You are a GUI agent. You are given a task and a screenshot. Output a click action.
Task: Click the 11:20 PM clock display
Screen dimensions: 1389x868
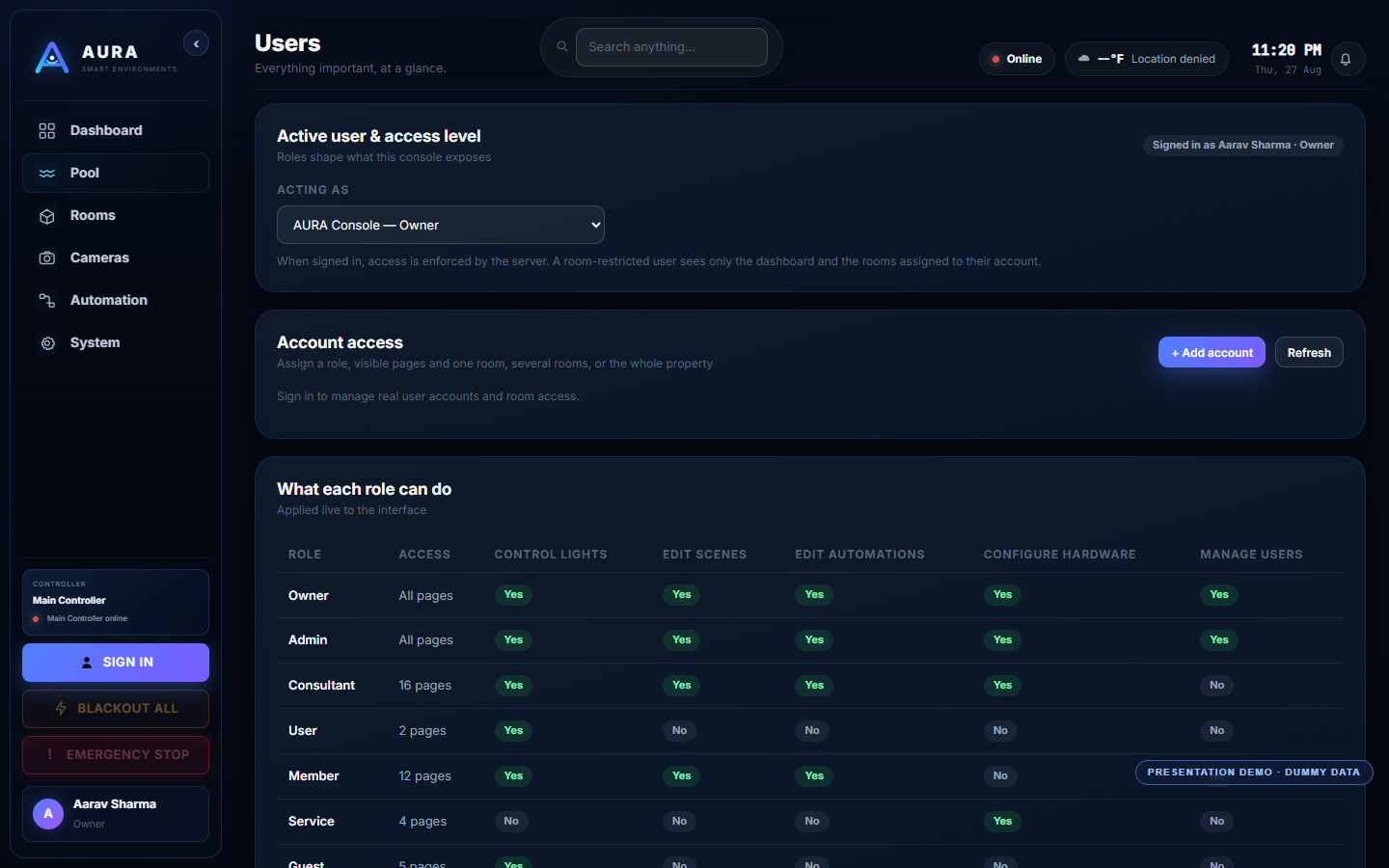pos(1287,50)
